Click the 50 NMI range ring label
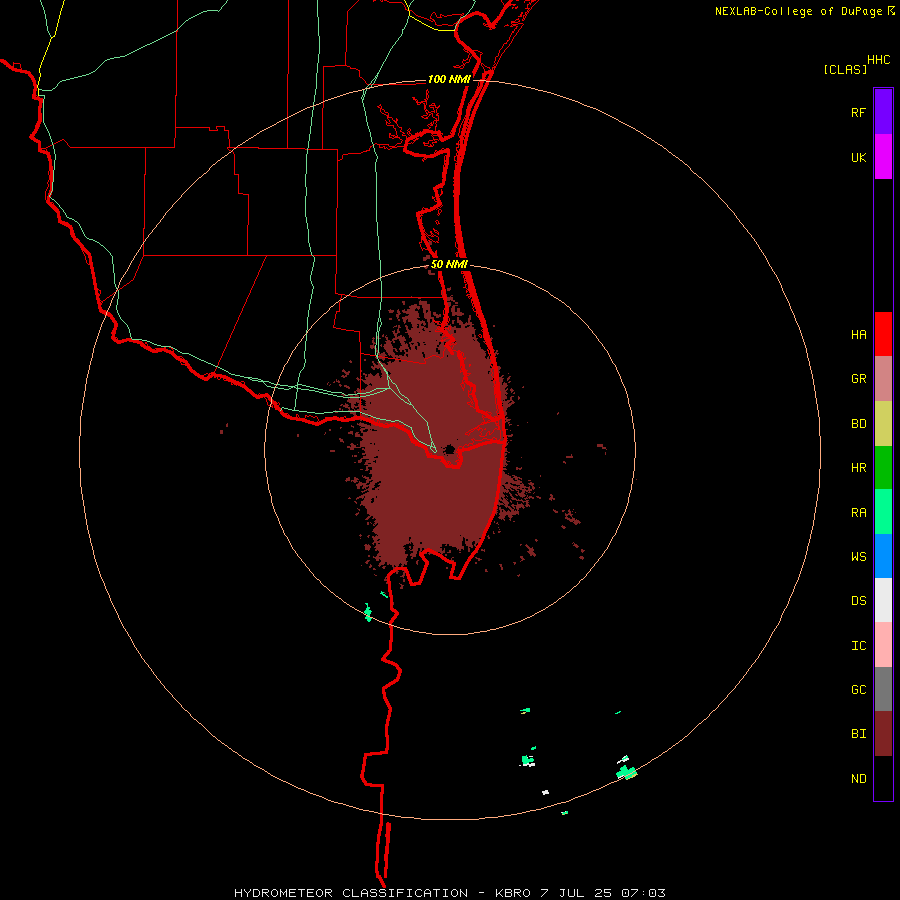This screenshot has height=900, width=900. (x=449, y=265)
